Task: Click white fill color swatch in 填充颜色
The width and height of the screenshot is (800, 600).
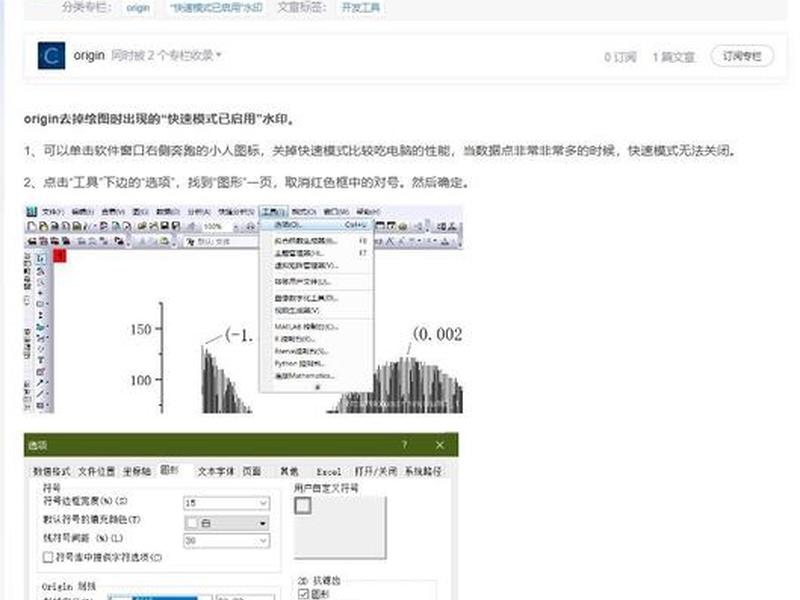Action: pos(192,523)
